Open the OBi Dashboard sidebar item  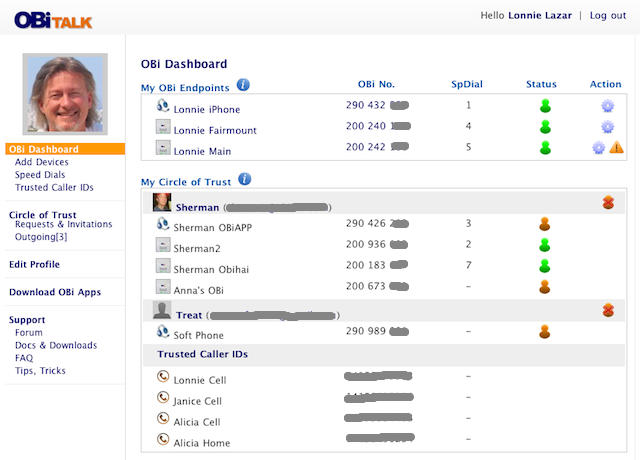[43, 149]
